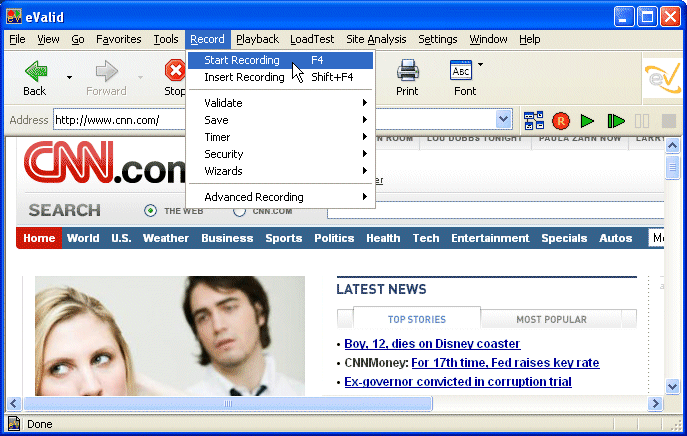Select CNN.COM search radio button
This screenshot has width=687, height=436.
(x=239, y=212)
